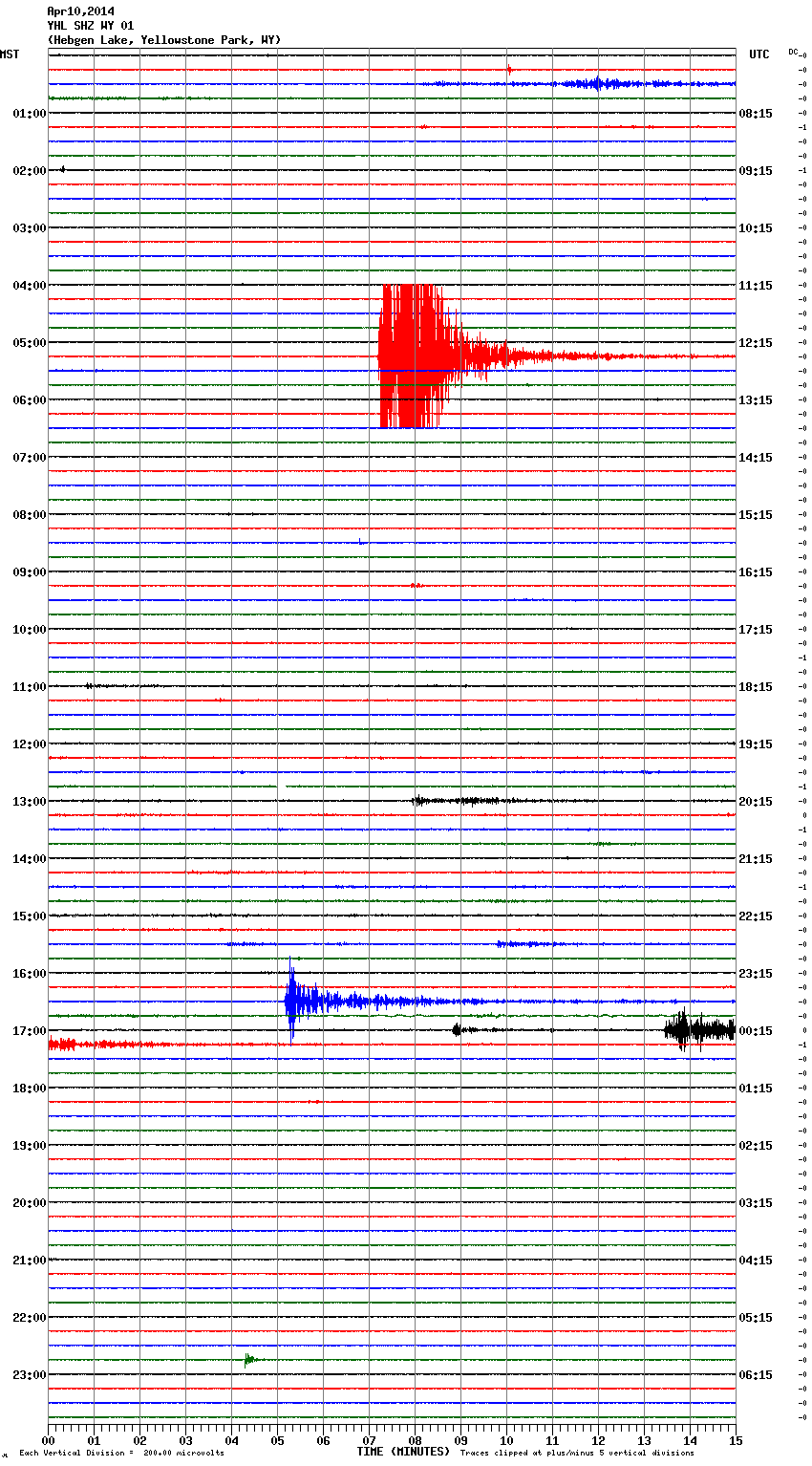Click minute 00 on the bottom axis
This screenshot has height=1466, width=812.
coord(48,1440)
